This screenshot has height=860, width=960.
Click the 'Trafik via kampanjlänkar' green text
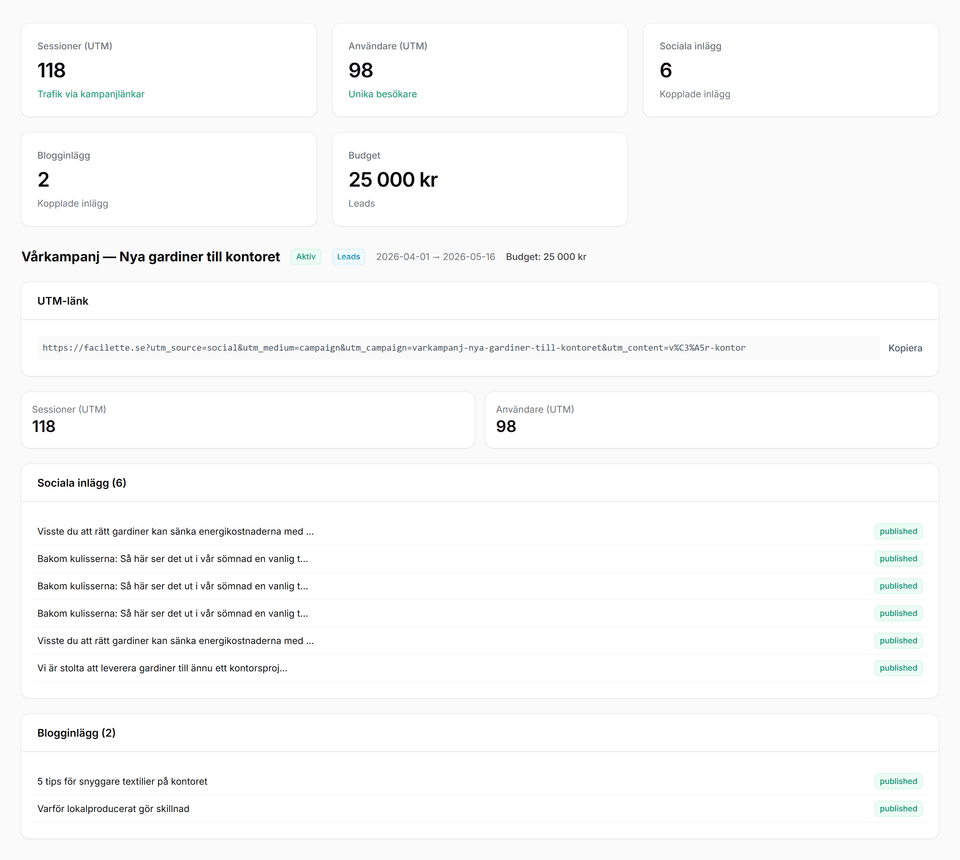91,94
